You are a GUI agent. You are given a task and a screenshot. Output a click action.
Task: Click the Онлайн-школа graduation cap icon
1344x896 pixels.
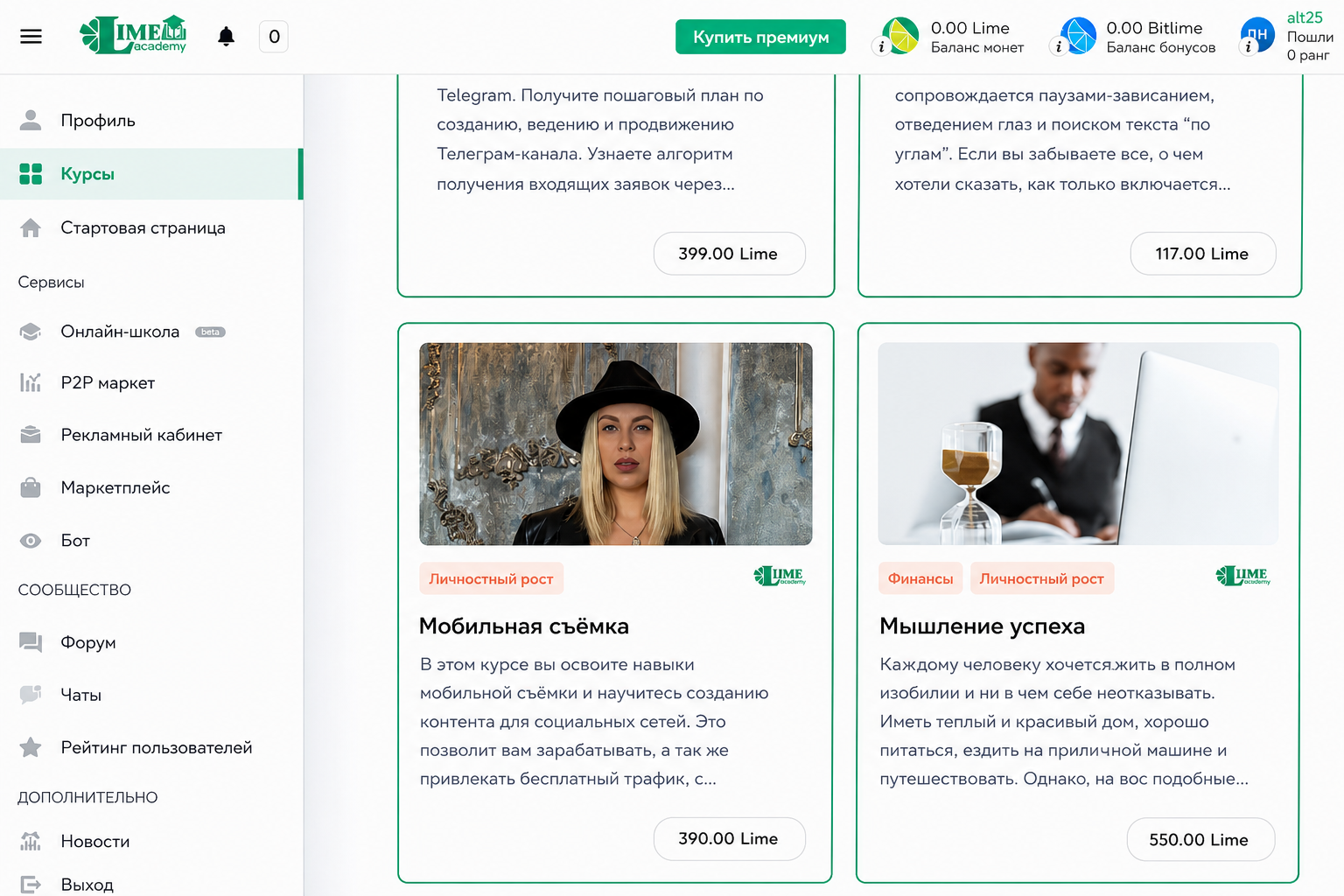31,332
